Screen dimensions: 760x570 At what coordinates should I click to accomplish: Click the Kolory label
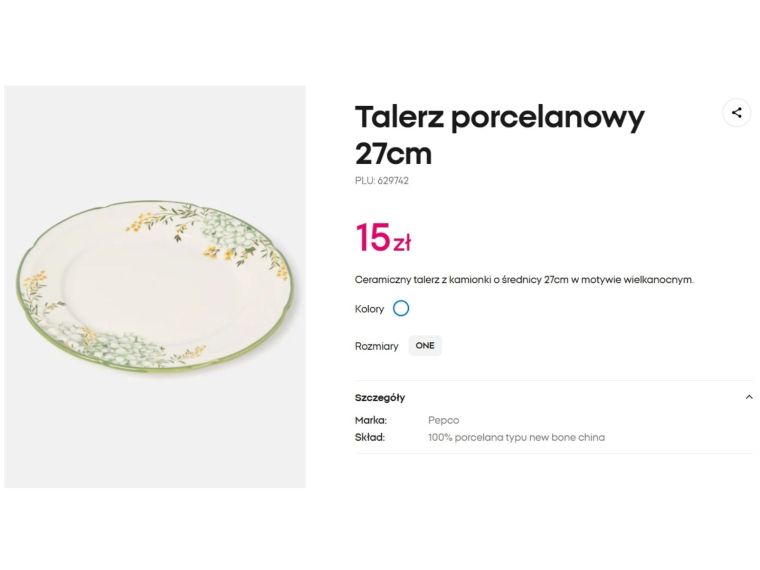click(369, 309)
